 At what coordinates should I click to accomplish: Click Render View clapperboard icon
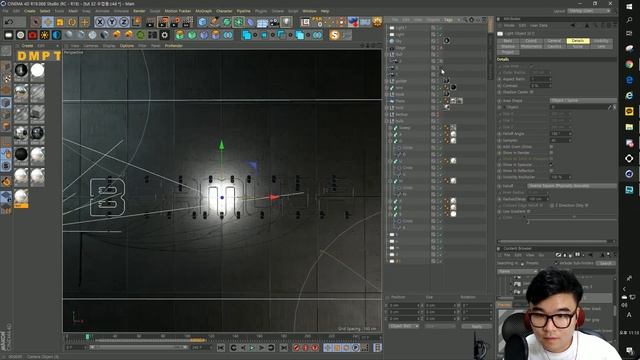151,22
